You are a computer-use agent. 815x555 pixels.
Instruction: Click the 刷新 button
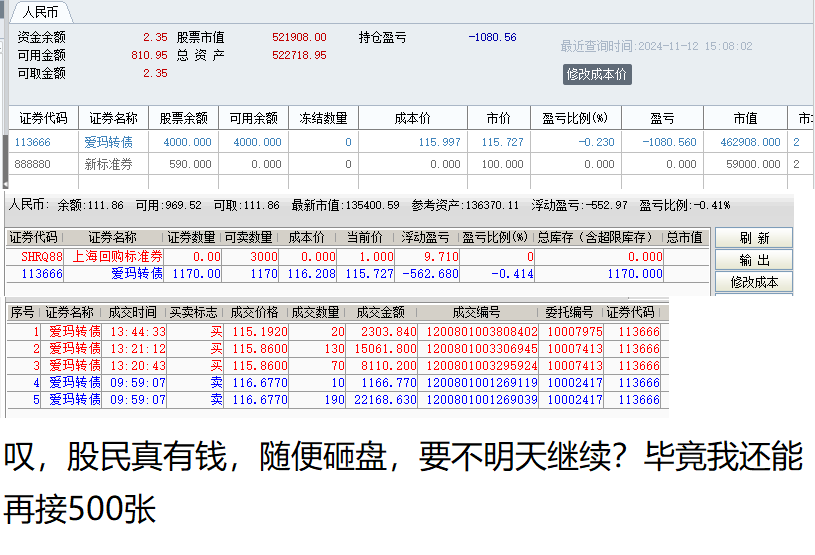click(754, 238)
